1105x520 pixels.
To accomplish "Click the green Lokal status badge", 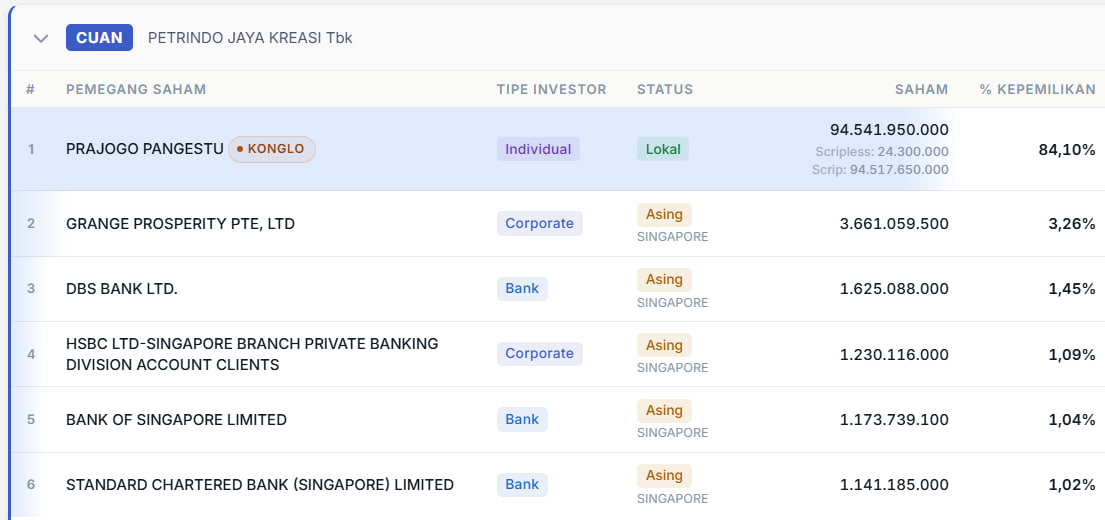I will pyautogui.click(x=662, y=149).
